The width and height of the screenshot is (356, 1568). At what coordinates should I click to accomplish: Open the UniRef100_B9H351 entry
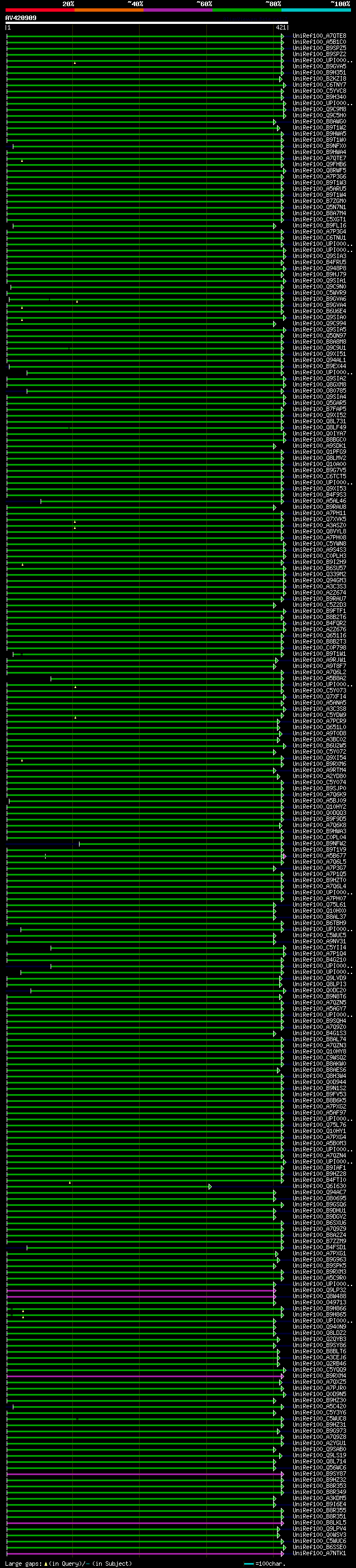tap(319, 73)
